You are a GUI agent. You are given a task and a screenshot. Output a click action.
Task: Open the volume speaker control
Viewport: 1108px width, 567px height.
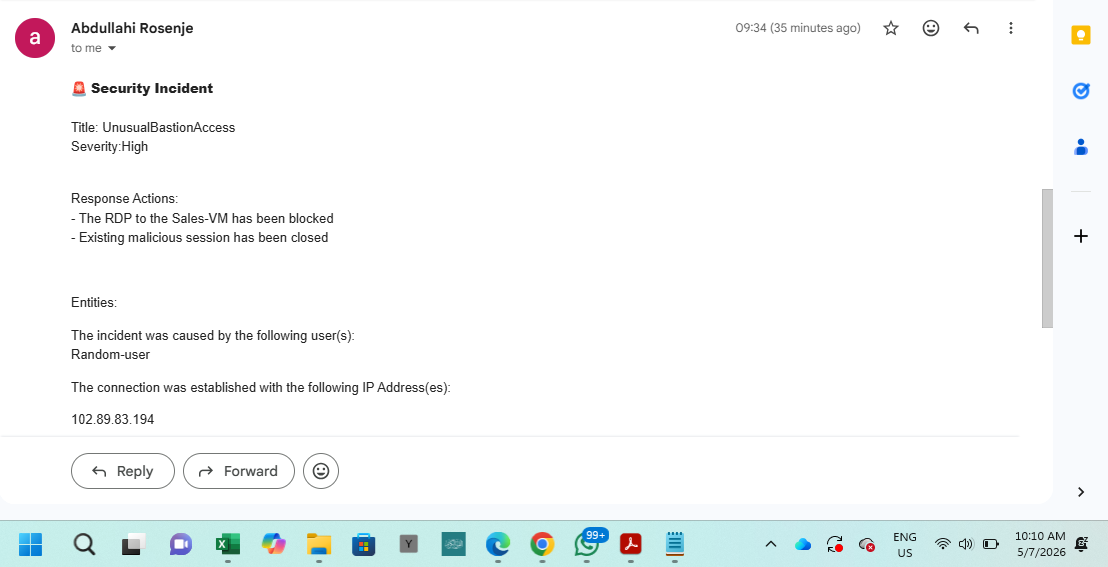[x=966, y=544]
